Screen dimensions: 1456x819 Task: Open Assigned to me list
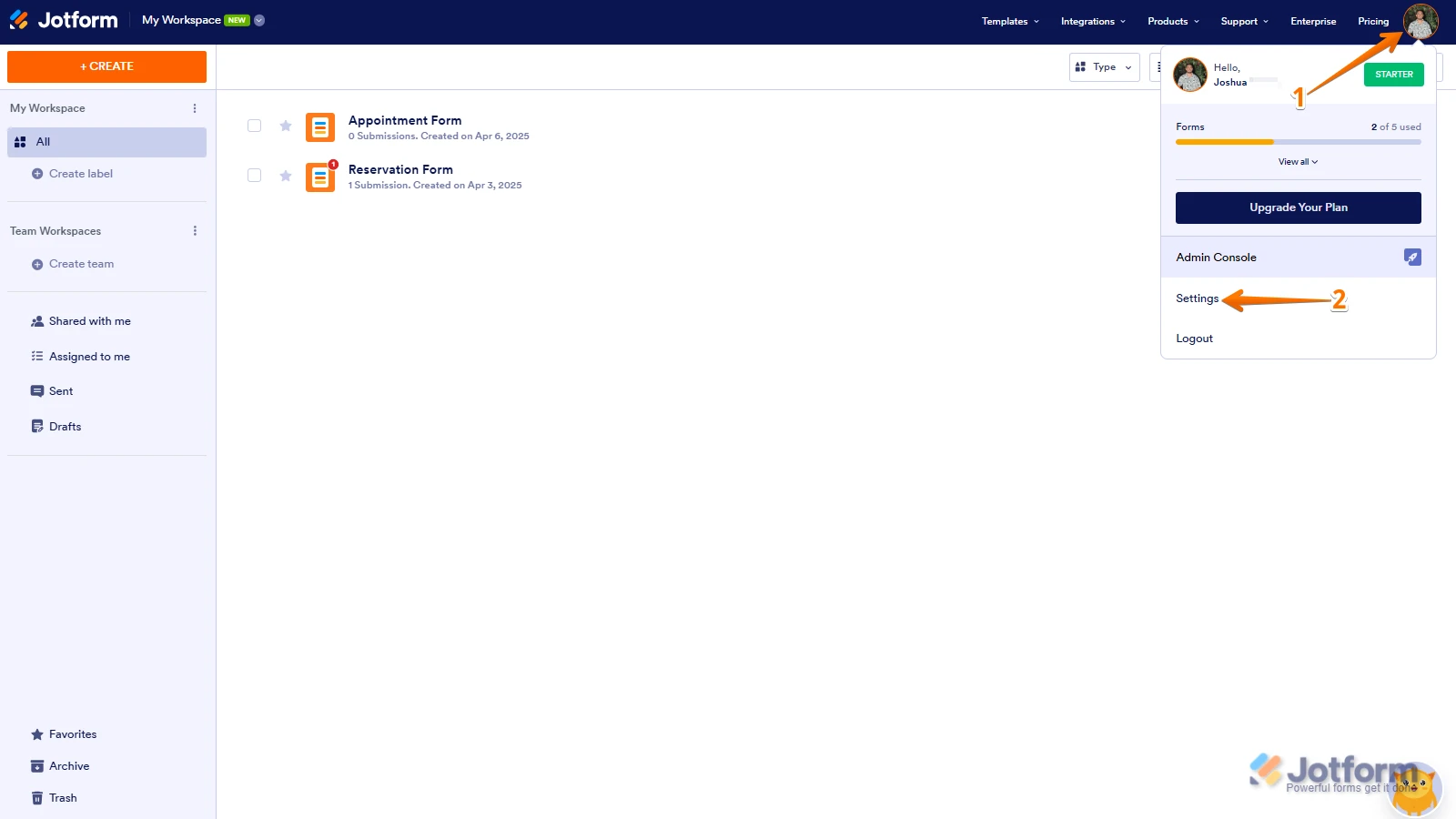point(90,356)
